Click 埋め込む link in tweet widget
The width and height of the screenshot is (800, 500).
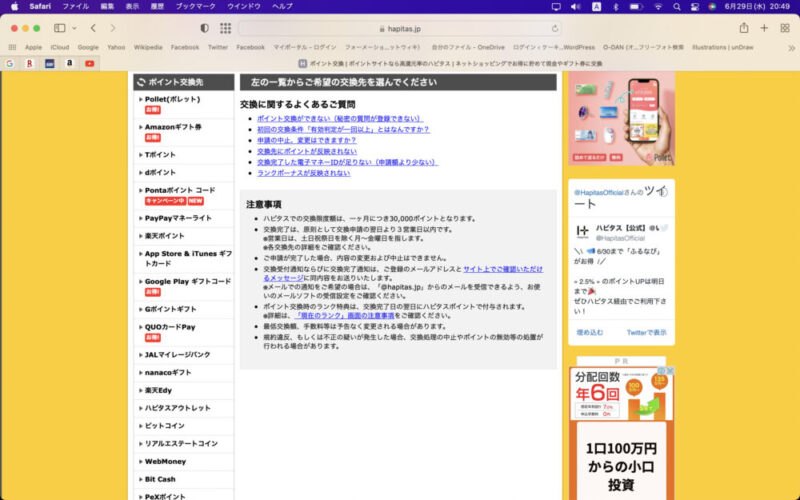[590, 333]
